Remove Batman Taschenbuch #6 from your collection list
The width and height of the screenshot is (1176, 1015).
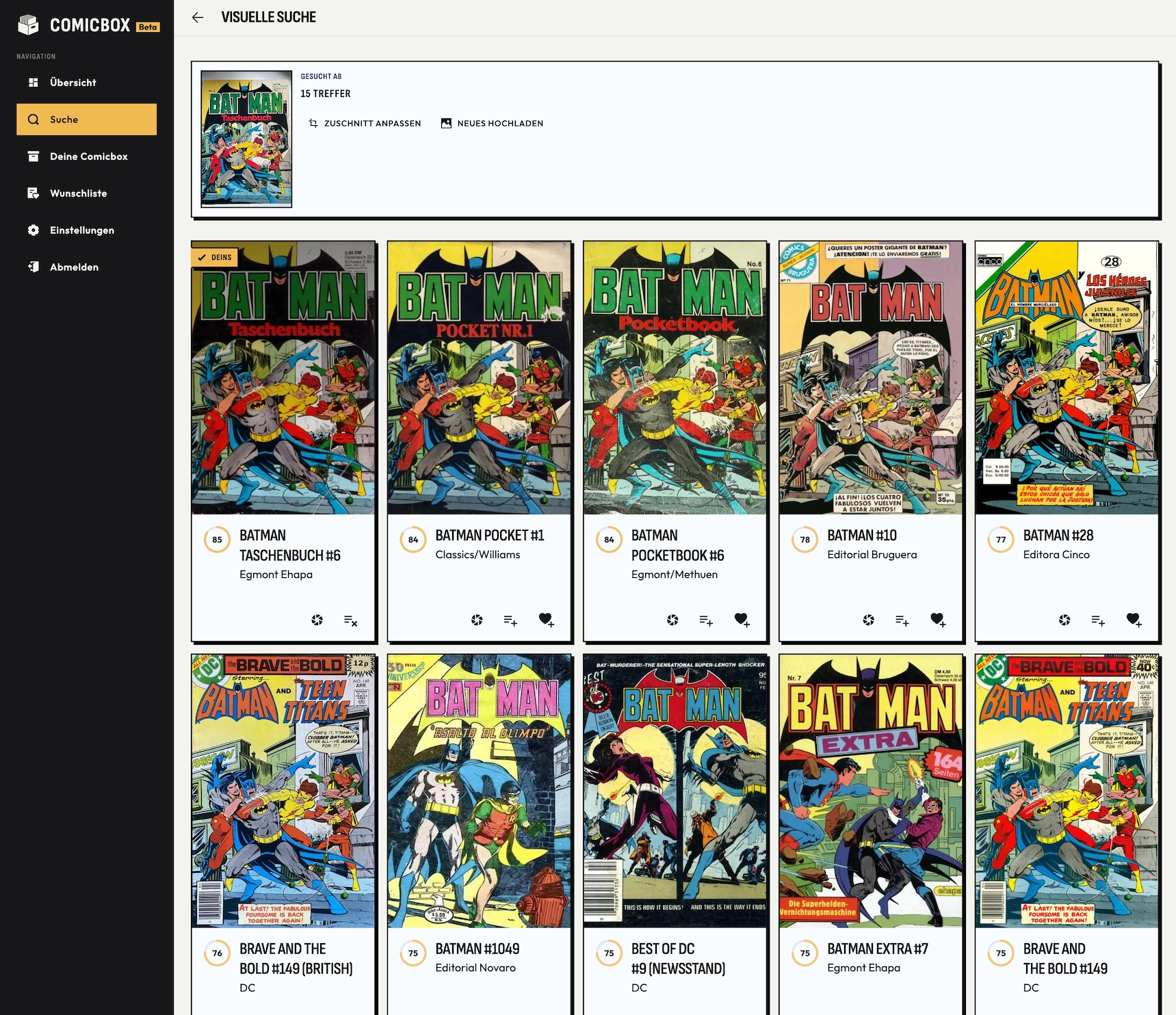[x=350, y=621]
